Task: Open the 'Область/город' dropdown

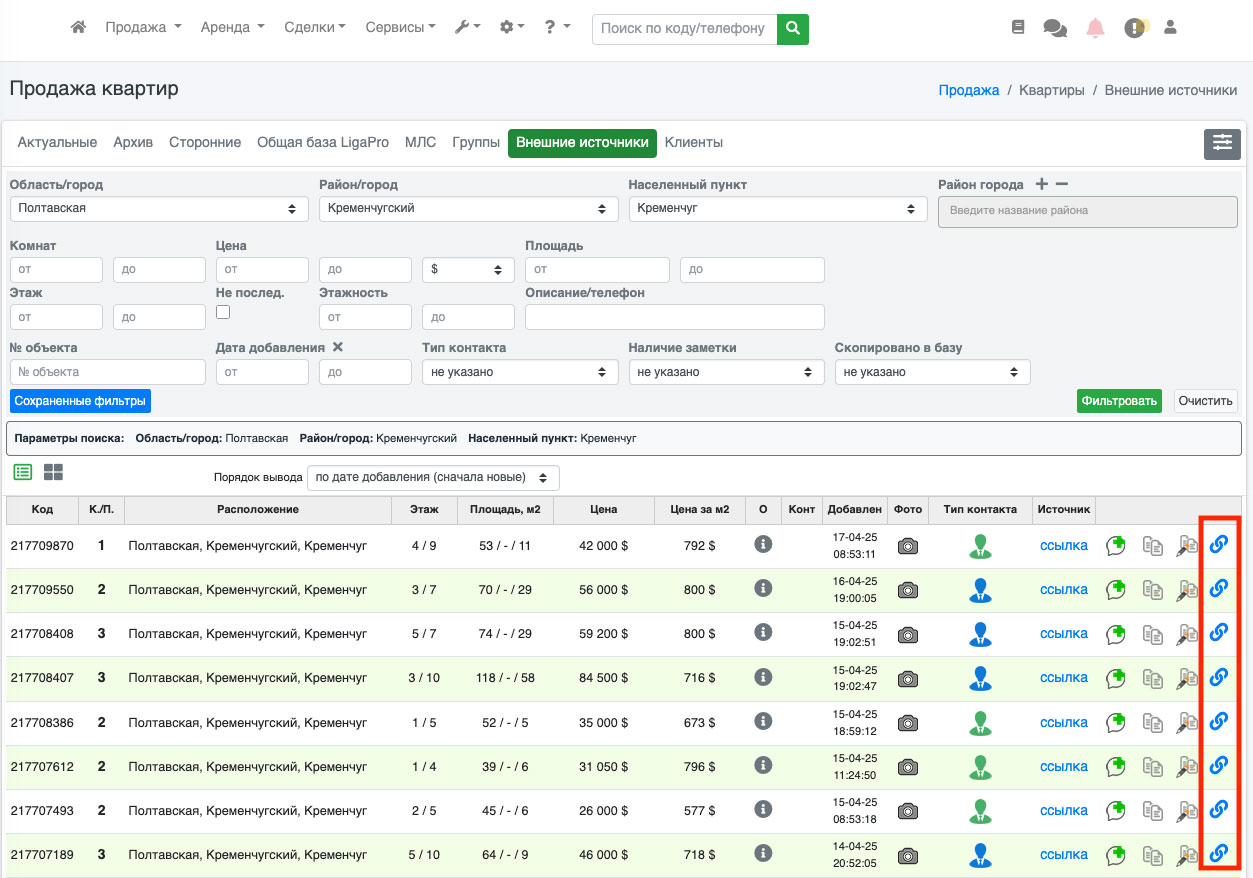Action: coord(159,209)
